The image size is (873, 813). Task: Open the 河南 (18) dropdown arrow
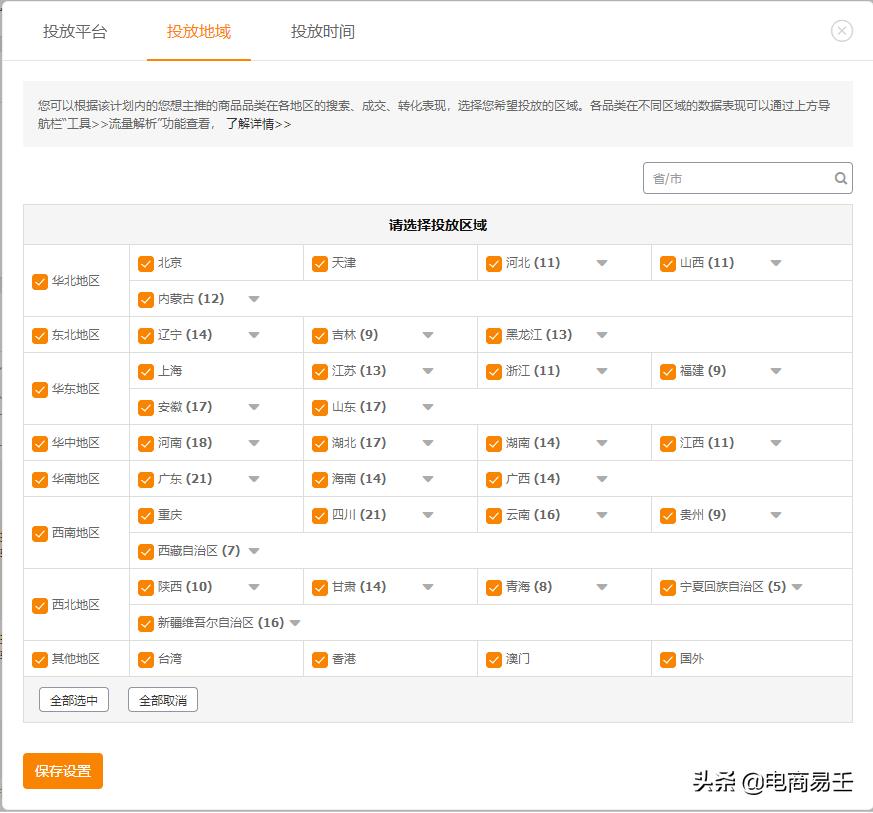click(254, 443)
